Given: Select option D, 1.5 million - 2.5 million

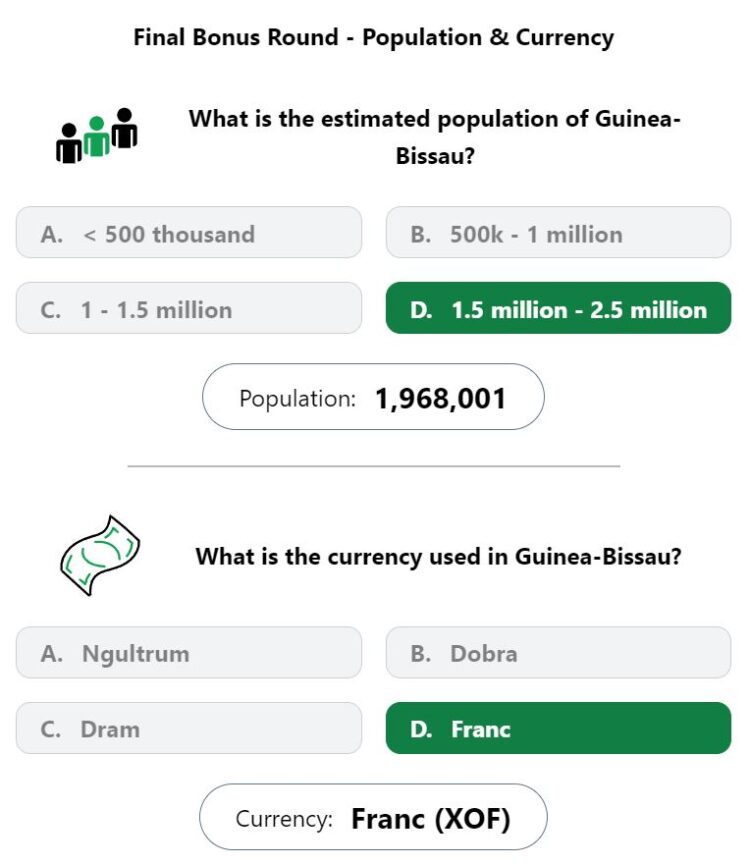Looking at the screenshot, I should 558,308.
